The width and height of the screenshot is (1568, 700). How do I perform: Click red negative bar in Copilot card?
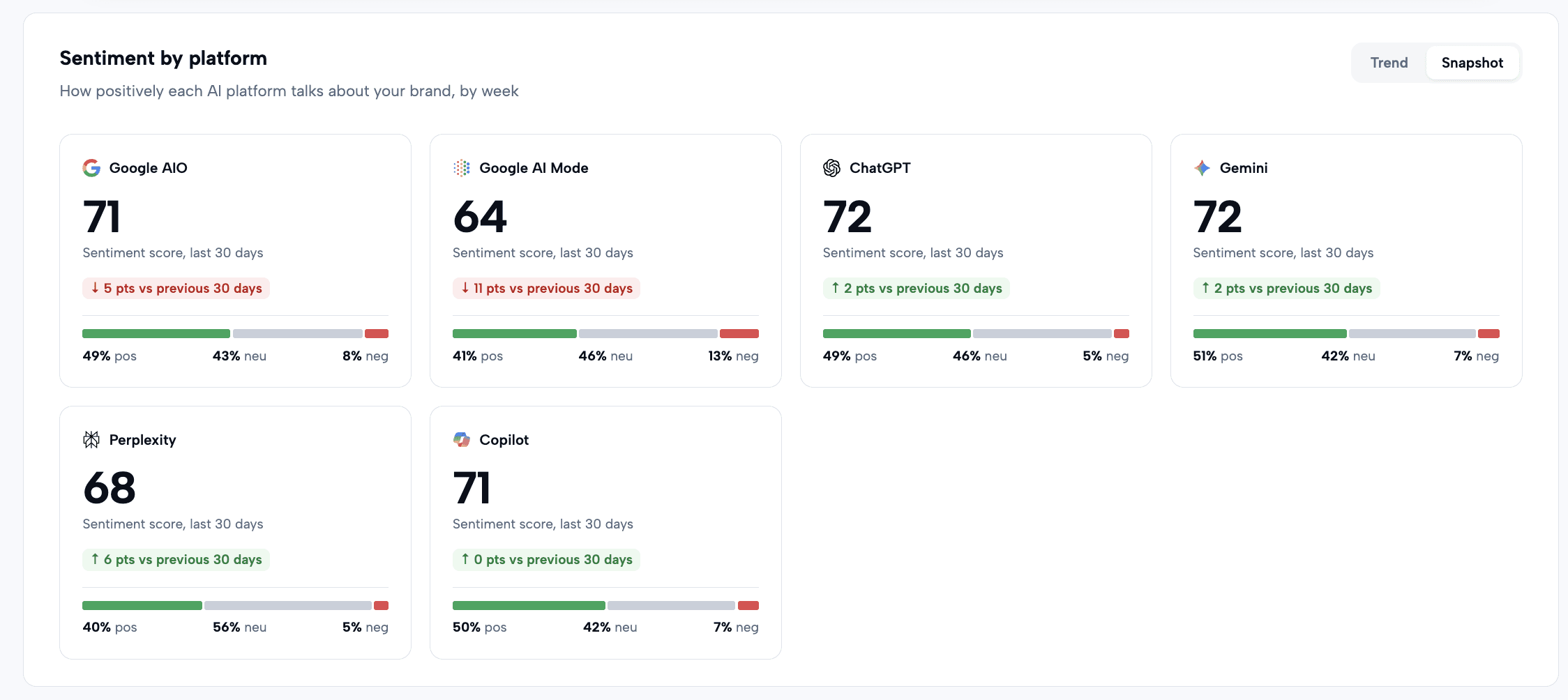tap(748, 605)
